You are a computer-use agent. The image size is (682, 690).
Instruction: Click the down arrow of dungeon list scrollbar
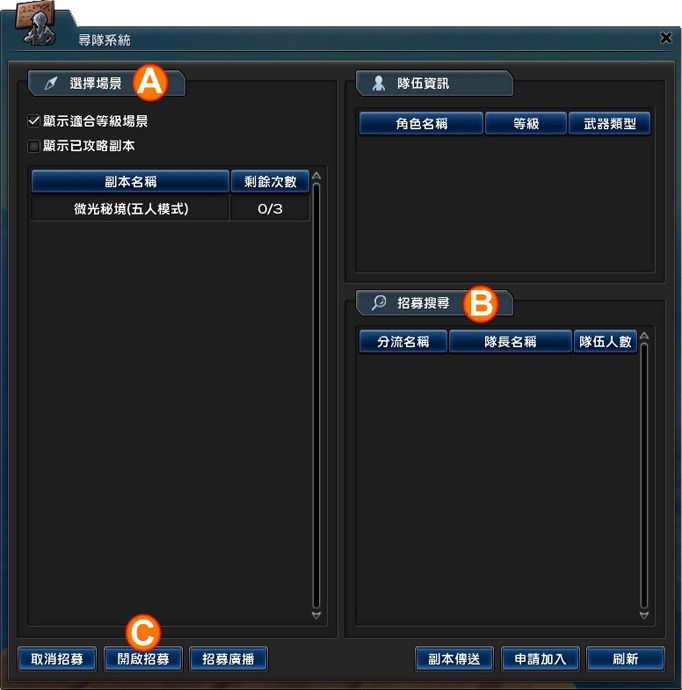click(x=316, y=615)
